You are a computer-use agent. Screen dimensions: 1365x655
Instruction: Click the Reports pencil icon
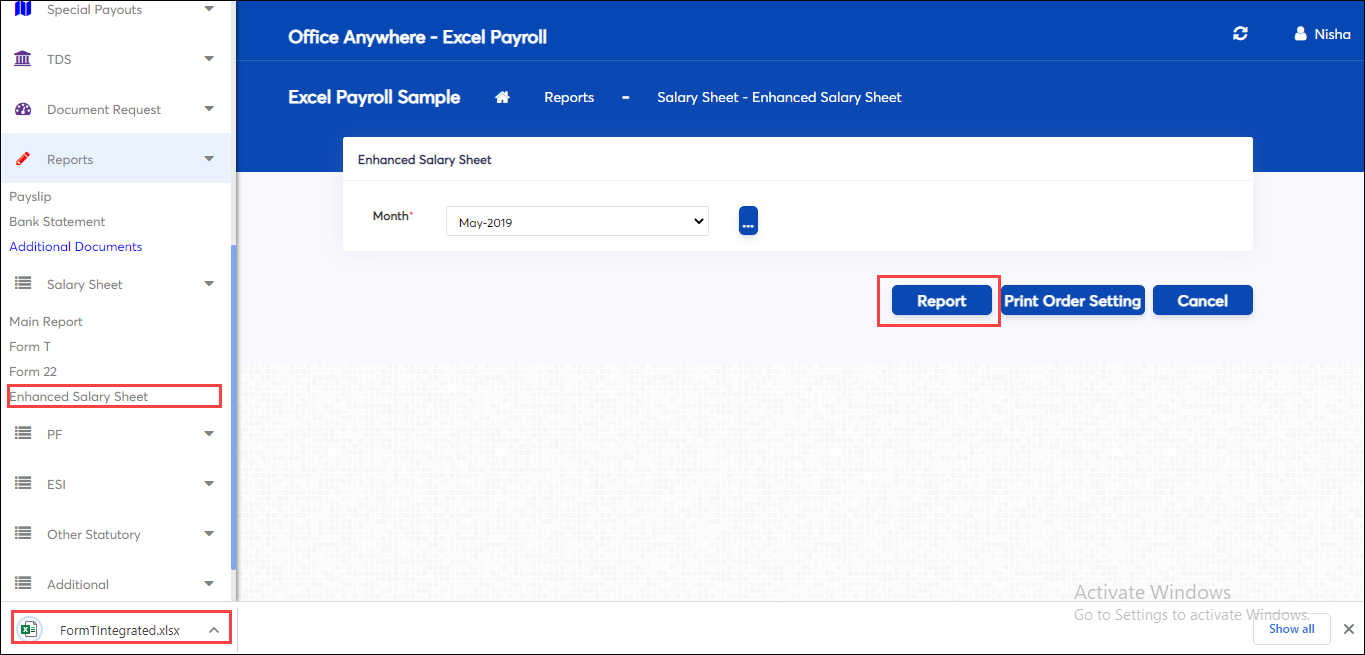click(x=23, y=159)
